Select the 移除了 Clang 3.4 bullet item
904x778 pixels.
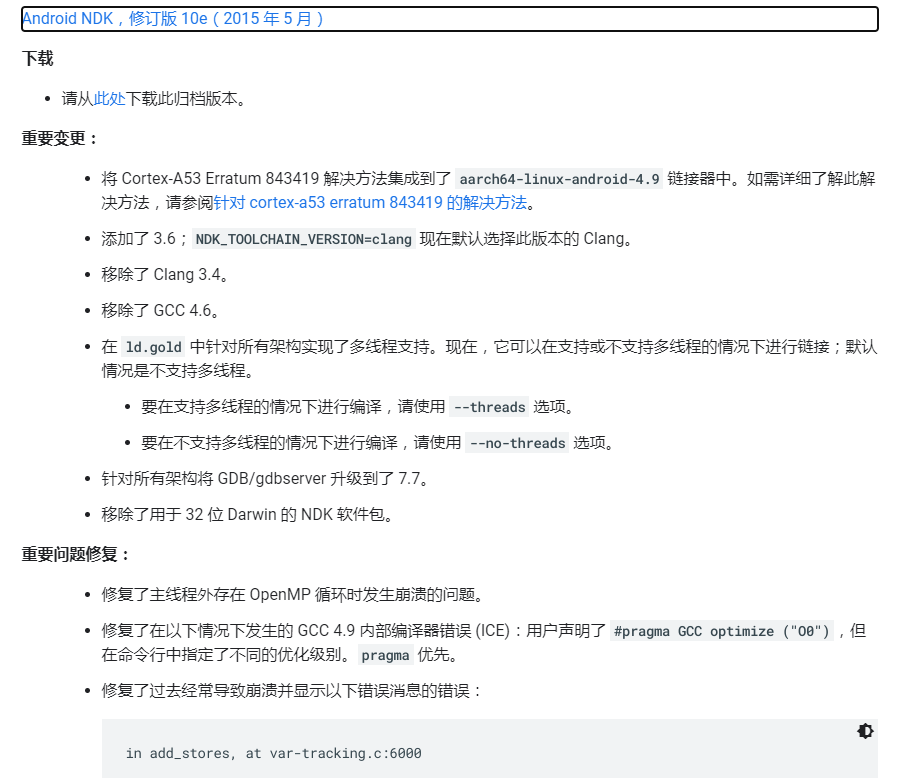[x=160, y=275]
